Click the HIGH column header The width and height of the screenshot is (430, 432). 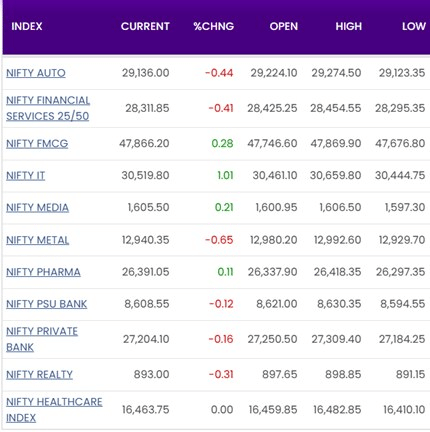tap(349, 26)
